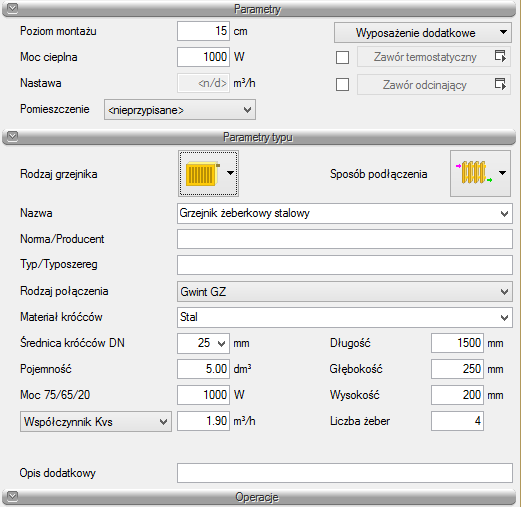Click the Zawór termostatyczny button
The image size is (521, 507).
pyautogui.click(x=425, y=57)
